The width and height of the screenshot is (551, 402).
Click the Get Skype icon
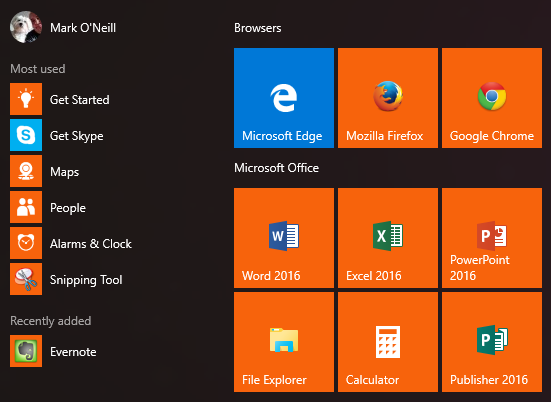click(26, 135)
